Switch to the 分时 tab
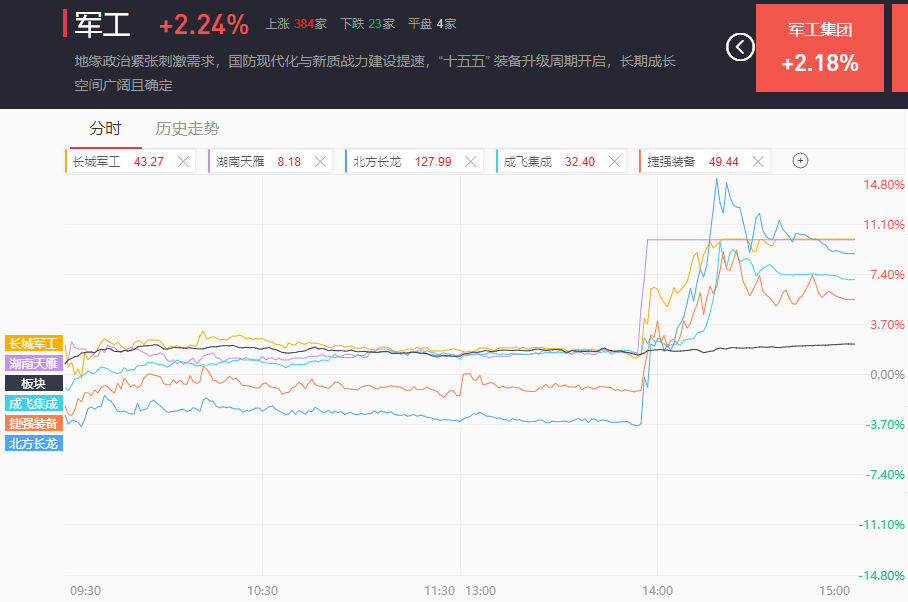 pyautogui.click(x=105, y=128)
